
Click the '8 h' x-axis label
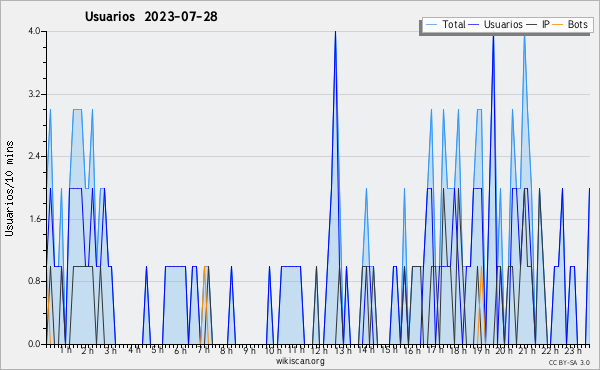coord(226,350)
